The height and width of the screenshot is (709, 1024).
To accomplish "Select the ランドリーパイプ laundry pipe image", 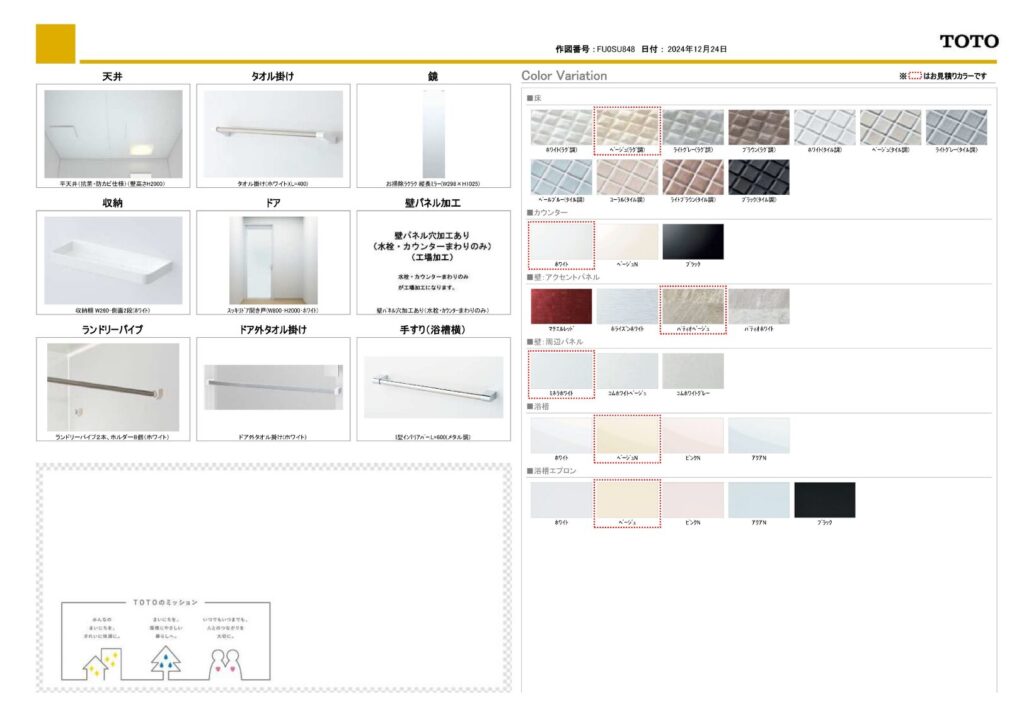I will tap(113, 387).
